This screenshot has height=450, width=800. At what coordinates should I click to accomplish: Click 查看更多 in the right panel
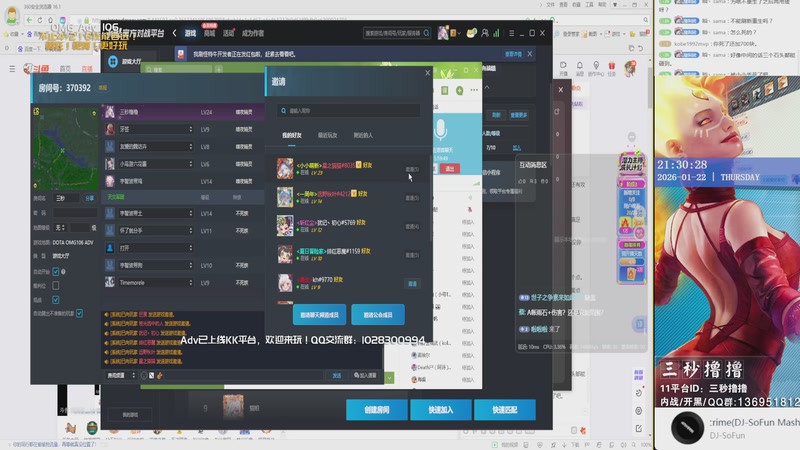tap(519, 115)
